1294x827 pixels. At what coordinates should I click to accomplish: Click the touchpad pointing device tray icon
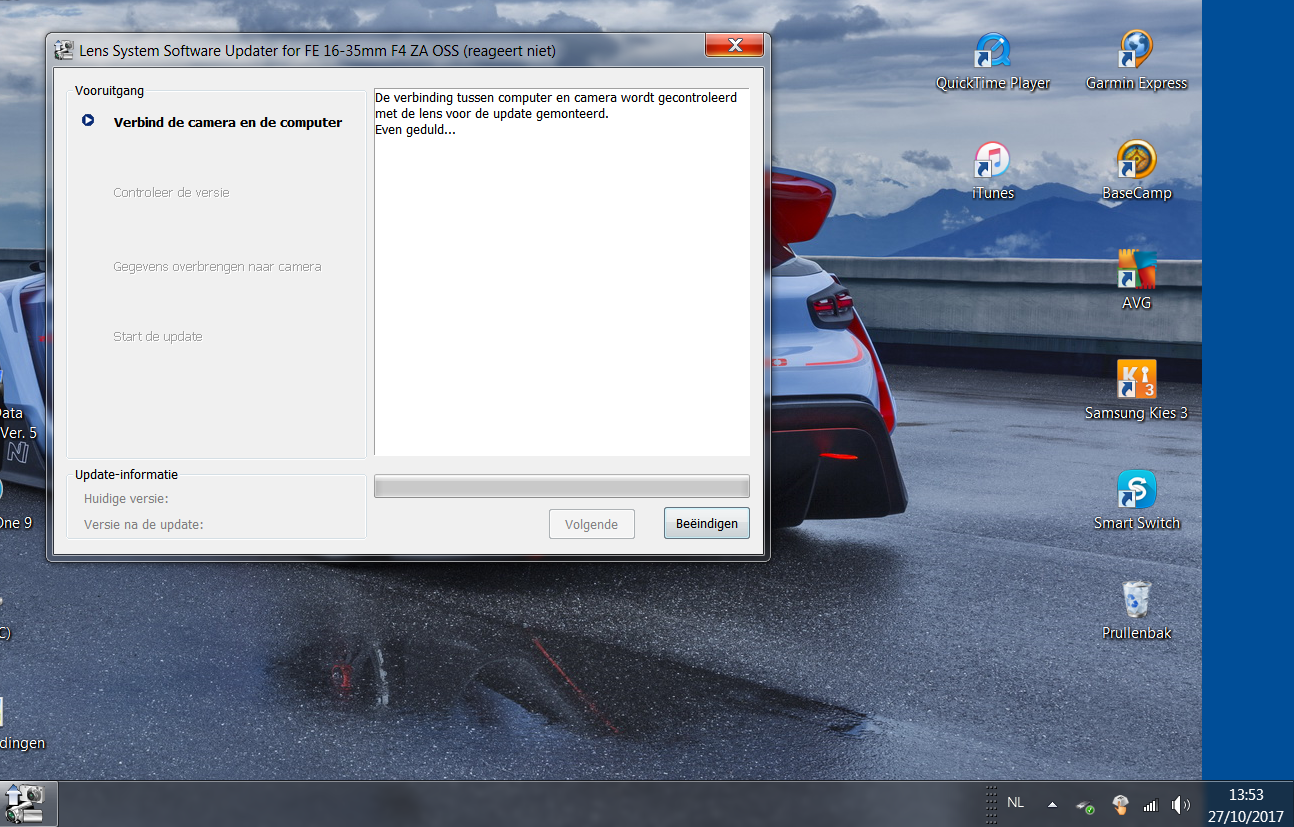point(1119,804)
